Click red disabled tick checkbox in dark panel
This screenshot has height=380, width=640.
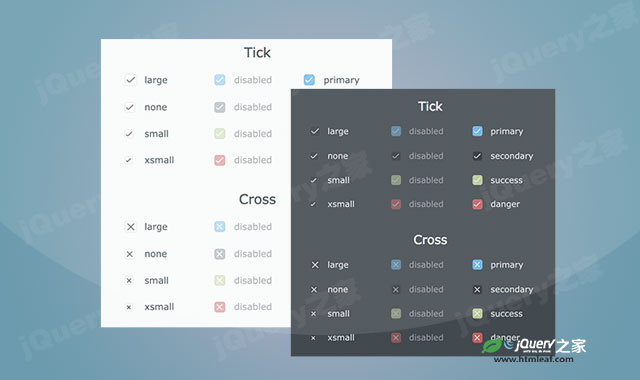click(x=396, y=204)
